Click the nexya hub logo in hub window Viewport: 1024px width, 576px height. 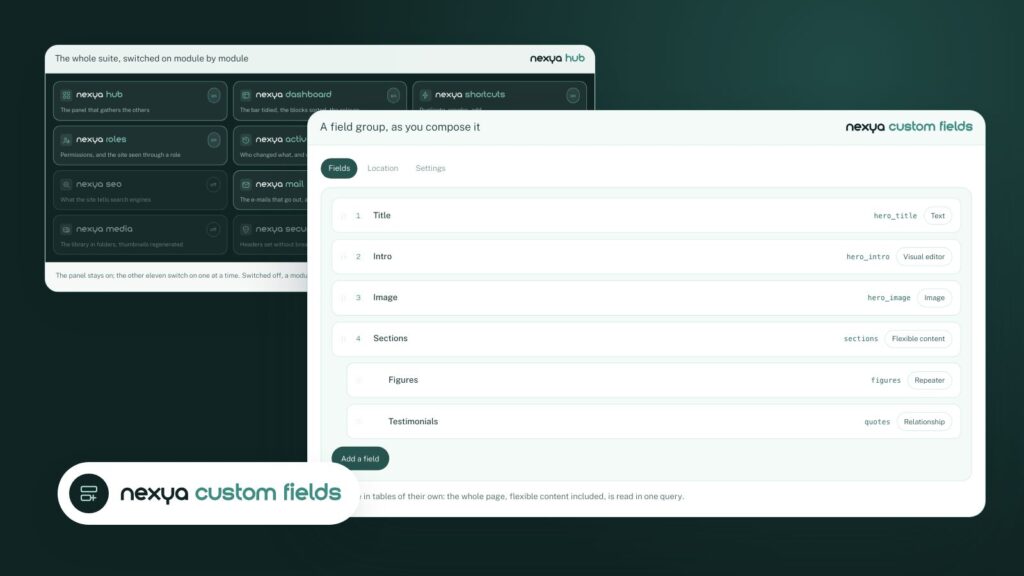point(557,58)
